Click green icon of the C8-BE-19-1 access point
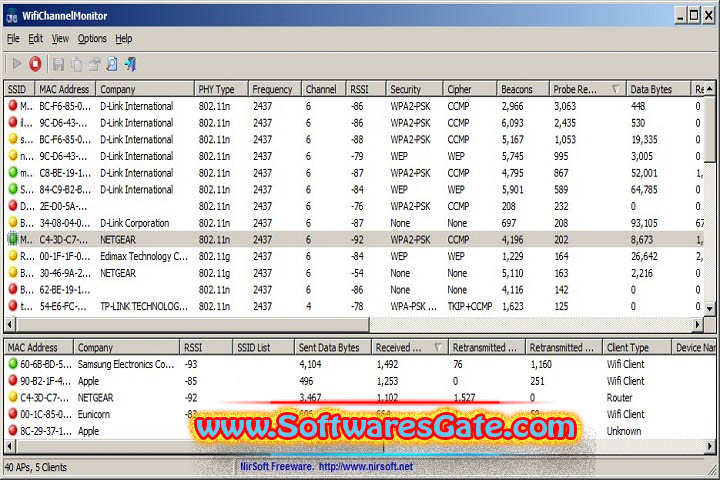The image size is (720, 480). 13,172
